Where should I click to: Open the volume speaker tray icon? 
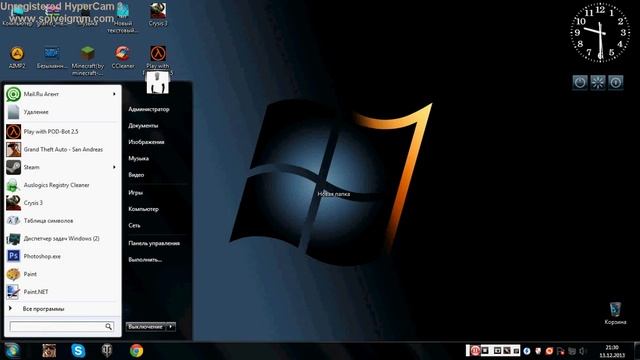point(583,351)
